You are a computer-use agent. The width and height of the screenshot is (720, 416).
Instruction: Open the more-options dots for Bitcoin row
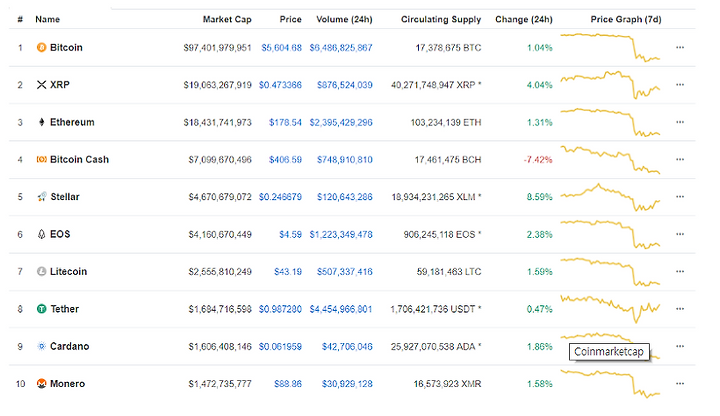(x=680, y=47)
